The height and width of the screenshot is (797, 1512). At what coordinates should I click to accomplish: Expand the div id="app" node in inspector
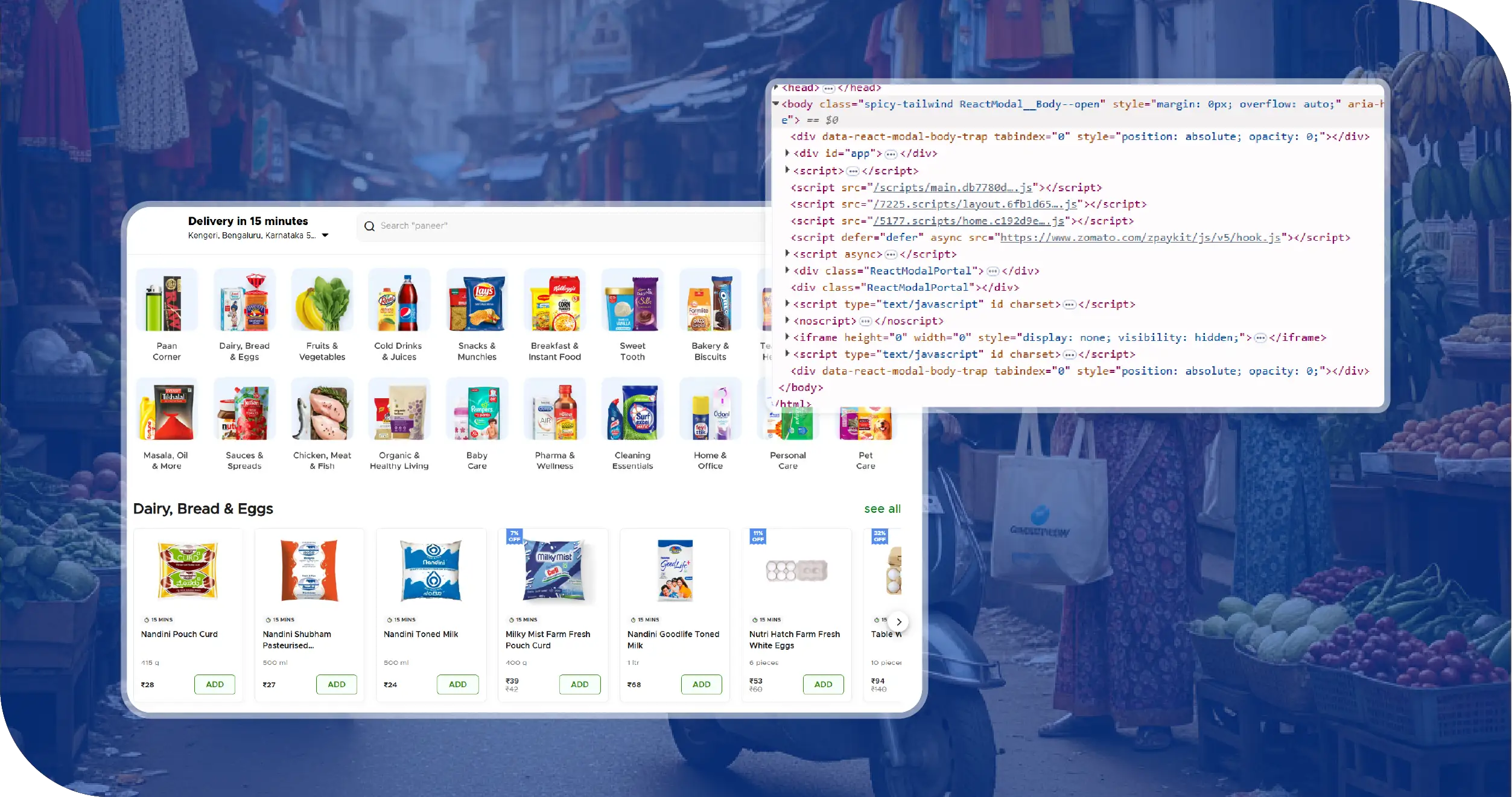coord(787,153)
